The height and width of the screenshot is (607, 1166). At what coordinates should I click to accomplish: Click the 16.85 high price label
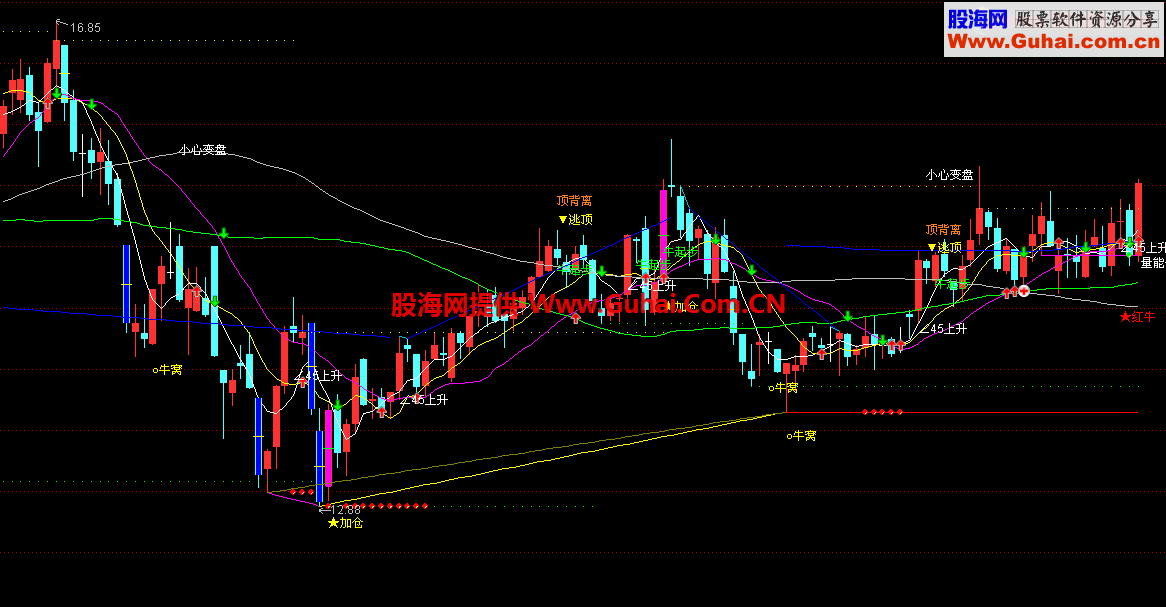86,28
